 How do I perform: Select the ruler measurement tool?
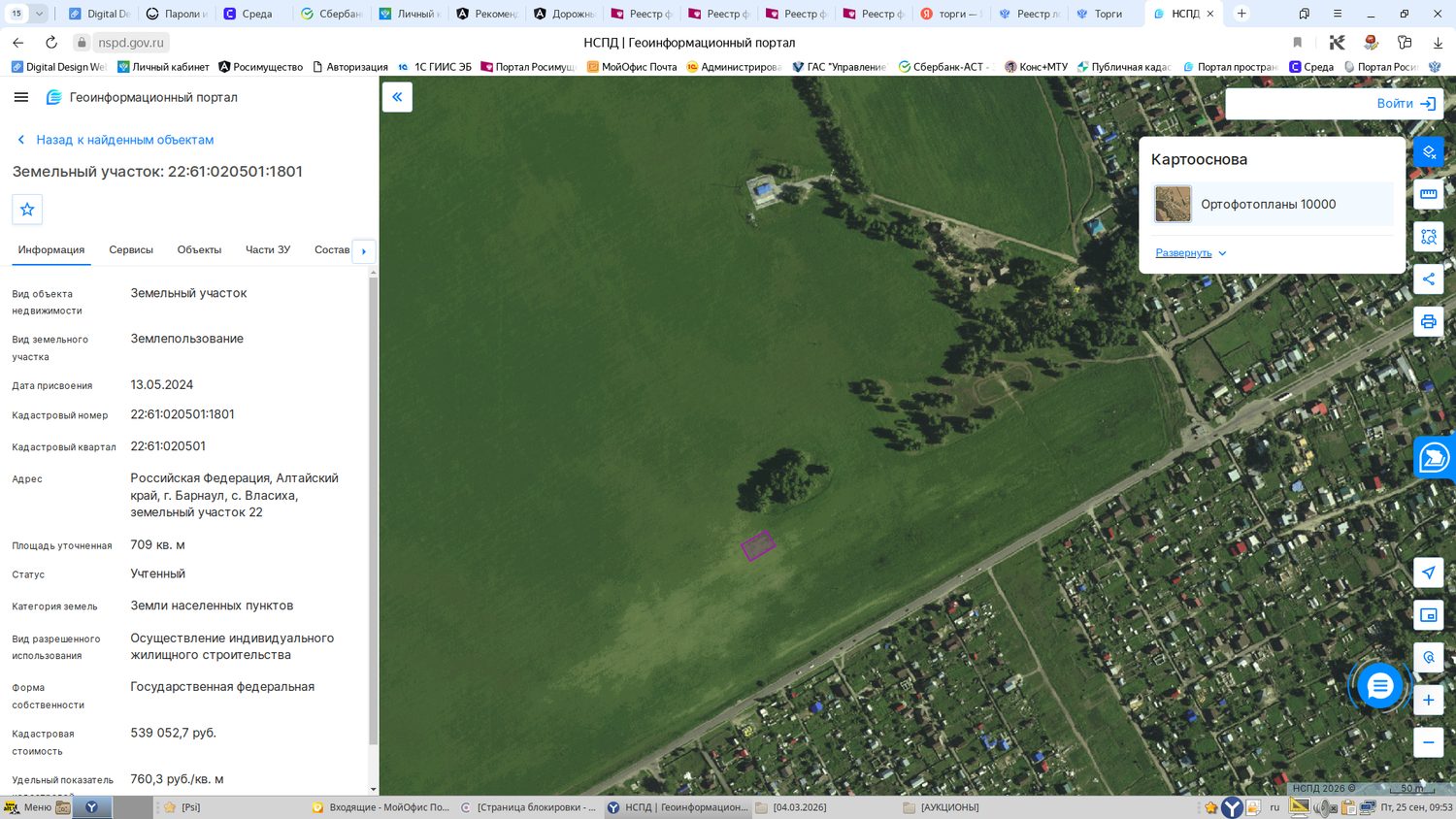coord(1429,194)
